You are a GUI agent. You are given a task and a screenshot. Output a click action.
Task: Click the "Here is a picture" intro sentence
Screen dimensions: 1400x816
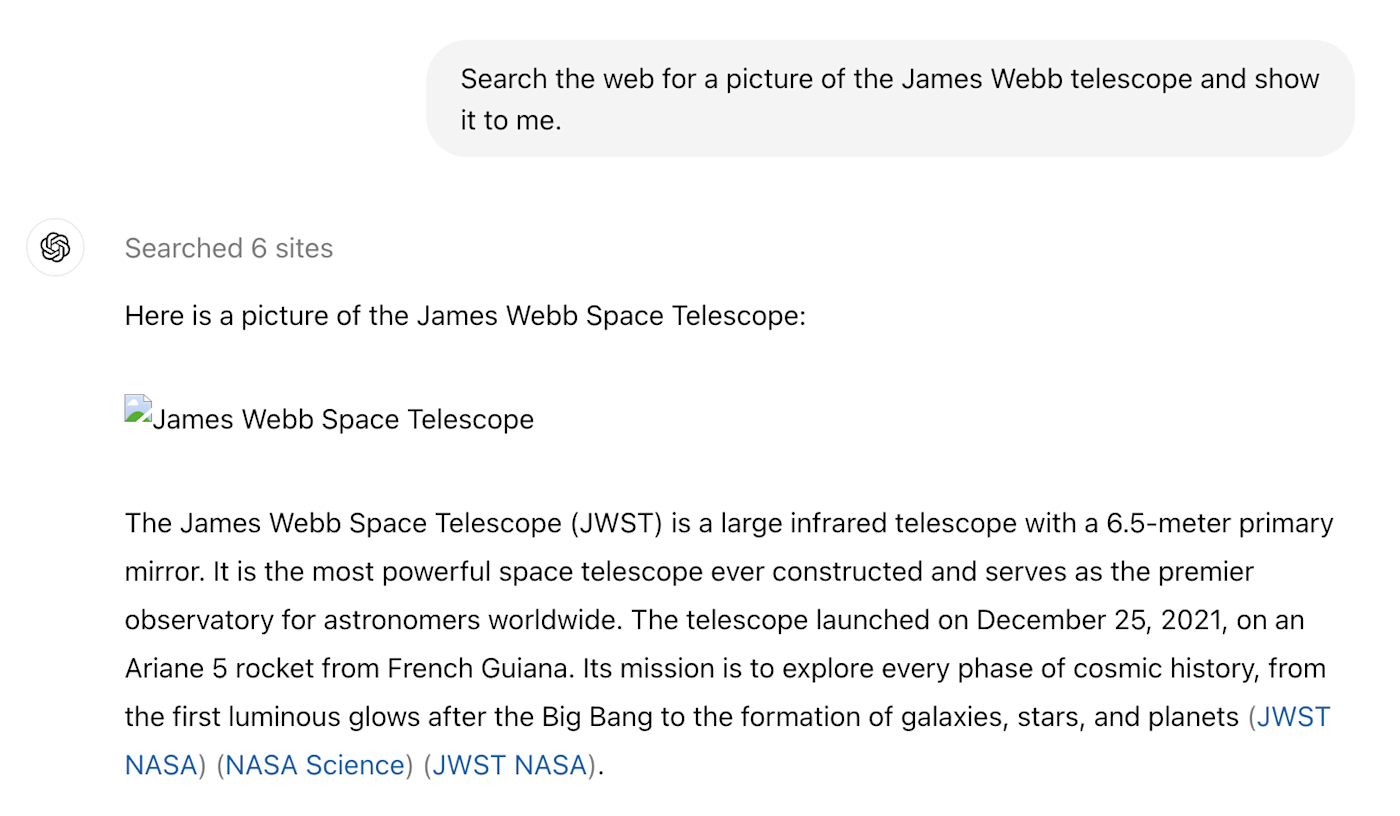point(465,316)
